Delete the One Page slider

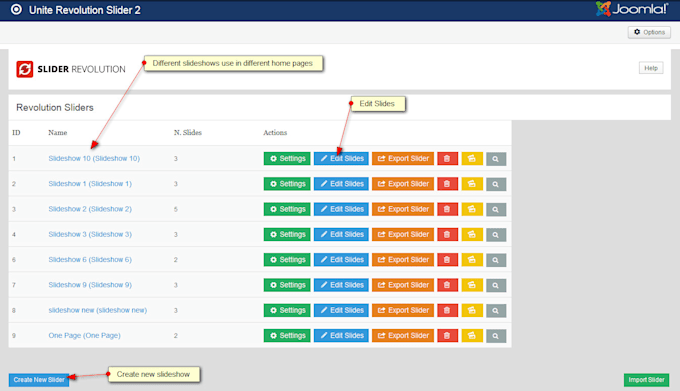pos(447,336)
